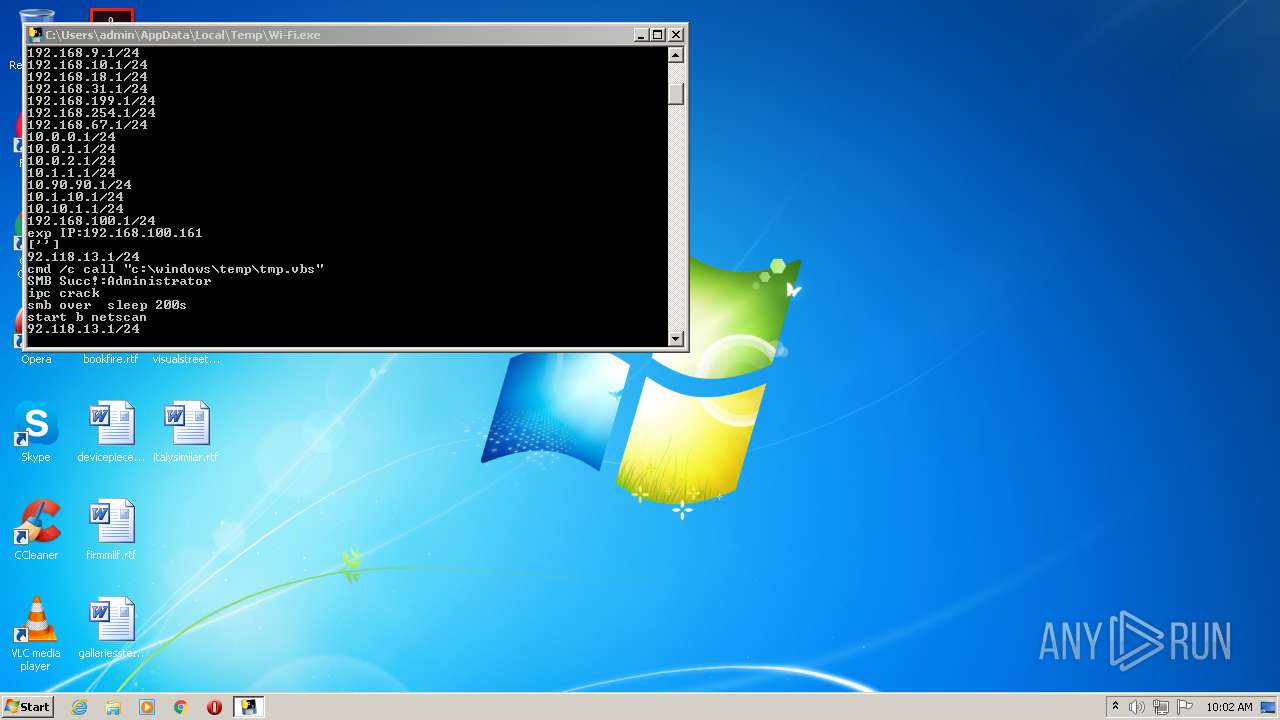
Task: Select Wi-Fi.exe console taskbar button
Action: [248, 707]
